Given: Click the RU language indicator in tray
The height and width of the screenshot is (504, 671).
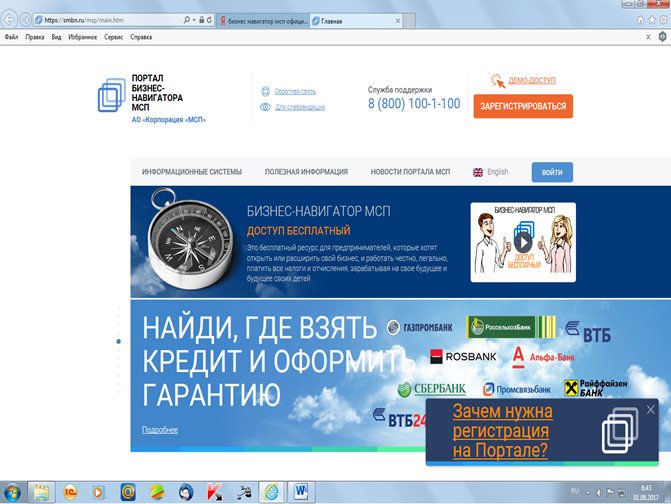Looking at the screenshot, I should tap(575, 491).
